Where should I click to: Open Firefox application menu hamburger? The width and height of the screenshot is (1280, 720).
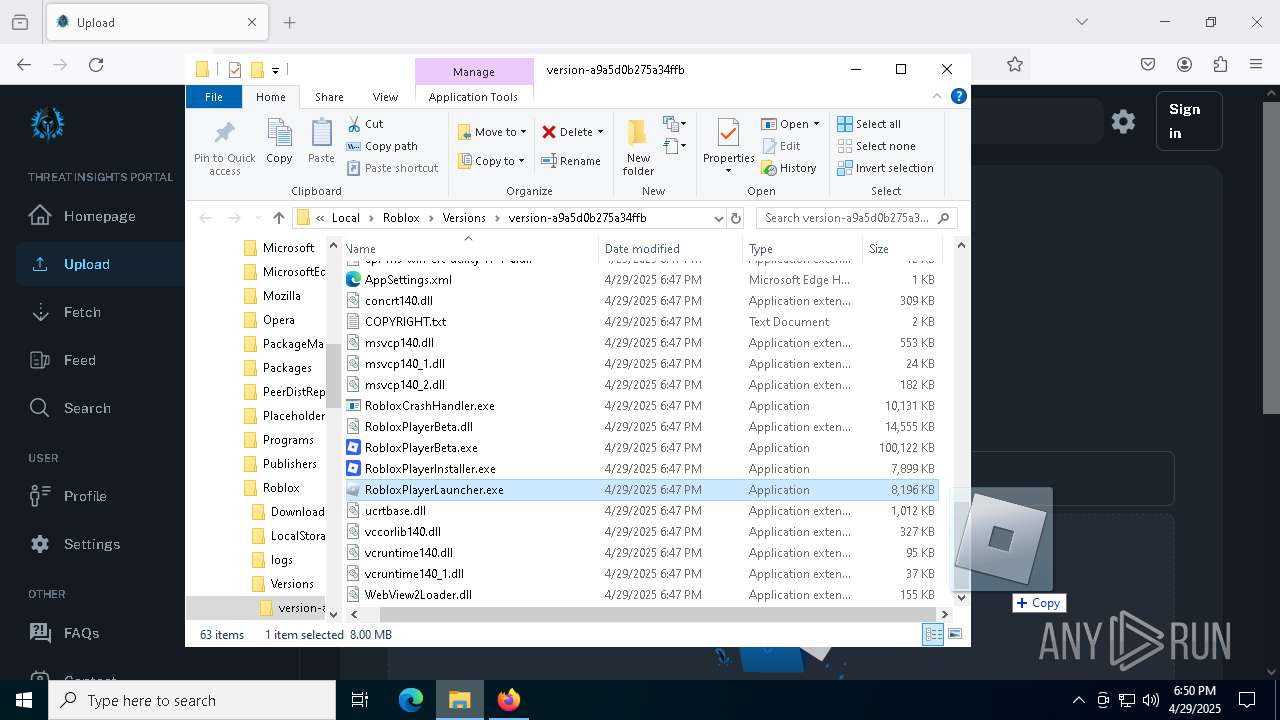tap(1256, 64)
